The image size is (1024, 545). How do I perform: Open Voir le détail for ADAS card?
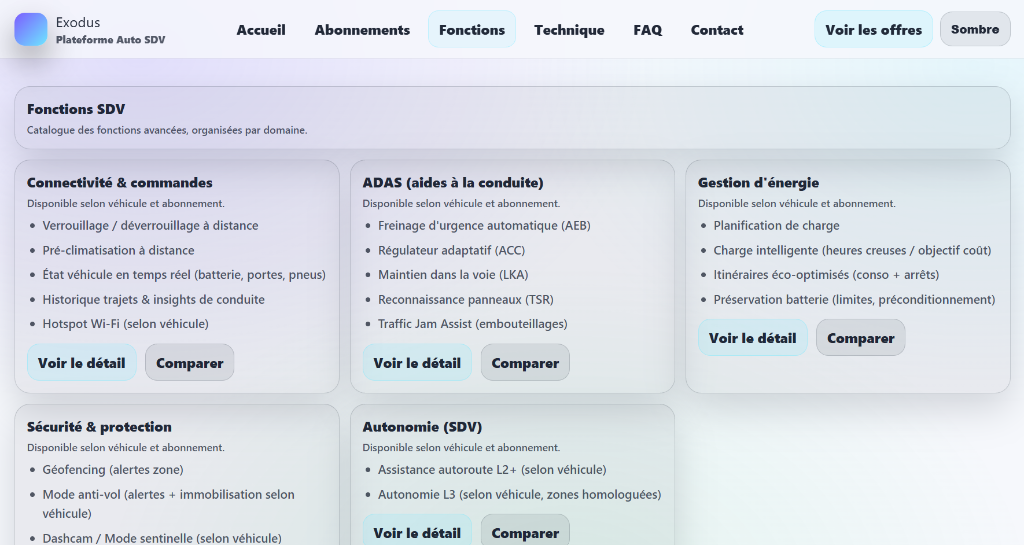pyautogui.click(x=417, y=363)
